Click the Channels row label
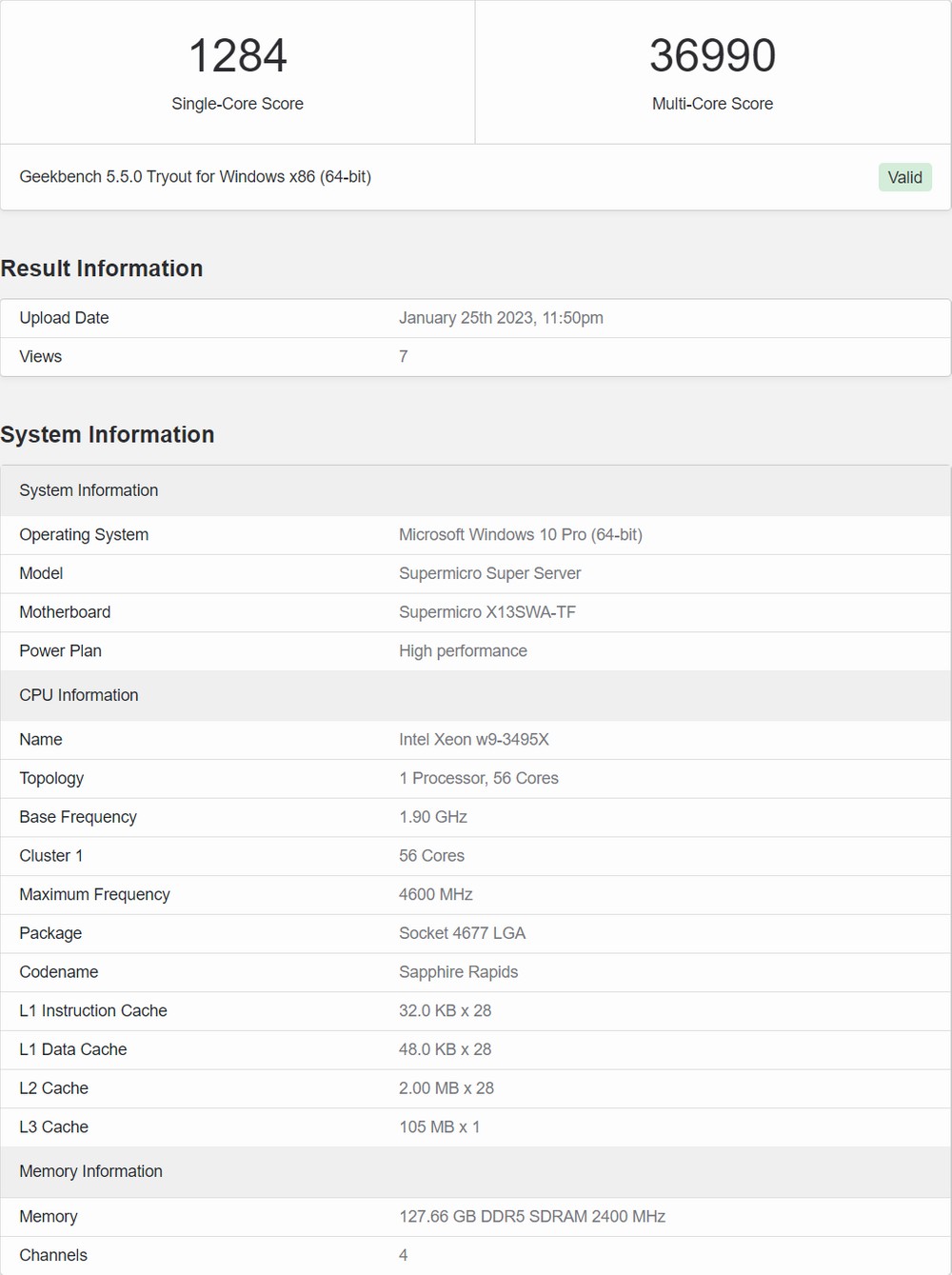Viewport: 952px width, 1275px height. coord(53,1255)
